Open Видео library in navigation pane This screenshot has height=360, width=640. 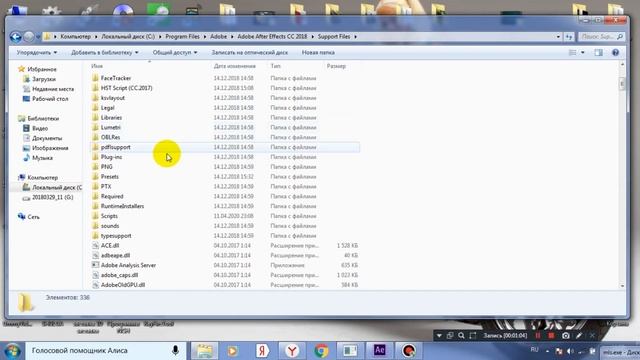40,128
